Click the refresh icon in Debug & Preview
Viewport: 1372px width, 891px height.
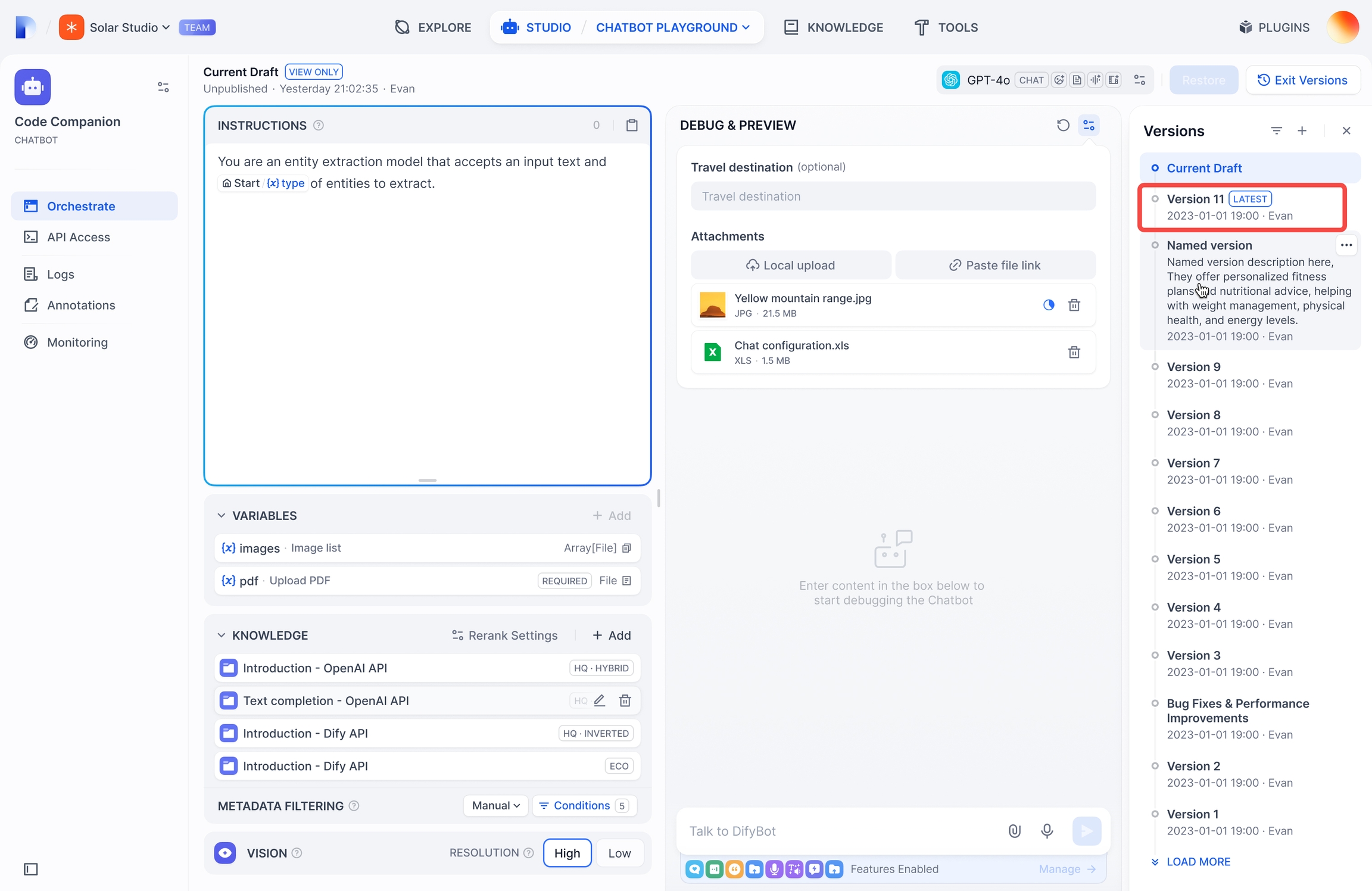click(1063, 125)
